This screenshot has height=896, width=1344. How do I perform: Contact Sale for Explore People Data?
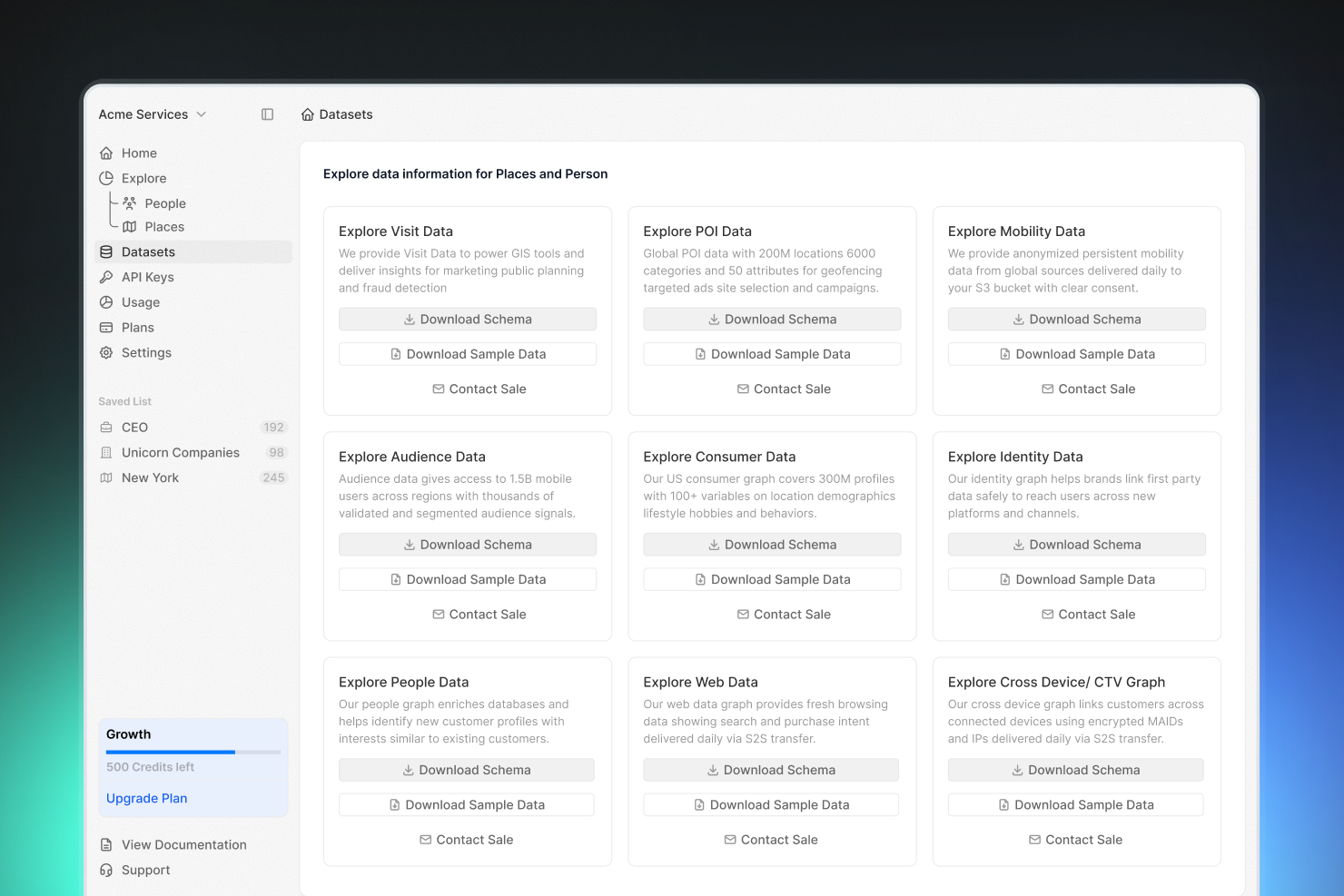pyautogui.click(x=467, y=840)
